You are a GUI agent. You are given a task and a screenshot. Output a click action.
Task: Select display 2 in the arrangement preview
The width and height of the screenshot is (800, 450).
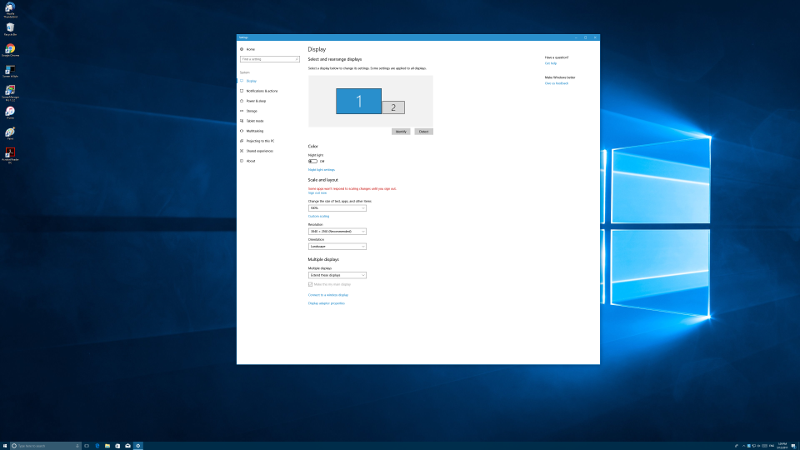(x=393, y=108)
